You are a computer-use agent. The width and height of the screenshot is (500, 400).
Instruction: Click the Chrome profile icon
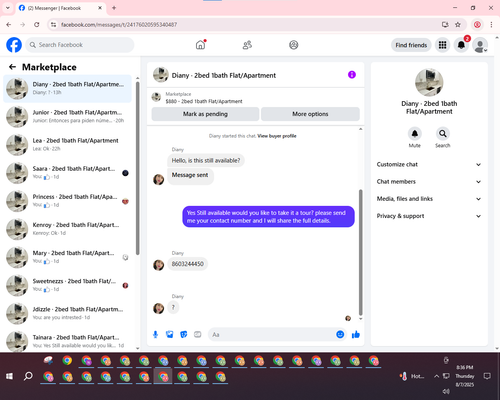477,25
